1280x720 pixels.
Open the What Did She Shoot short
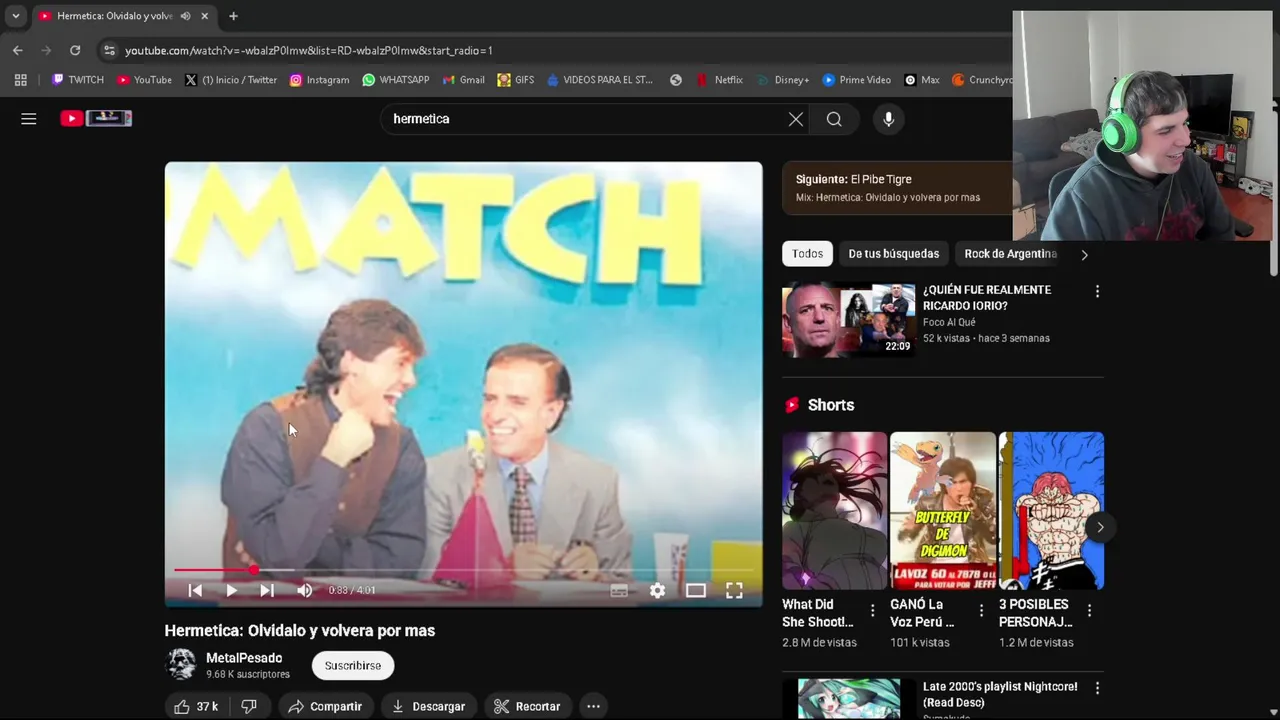834,510
